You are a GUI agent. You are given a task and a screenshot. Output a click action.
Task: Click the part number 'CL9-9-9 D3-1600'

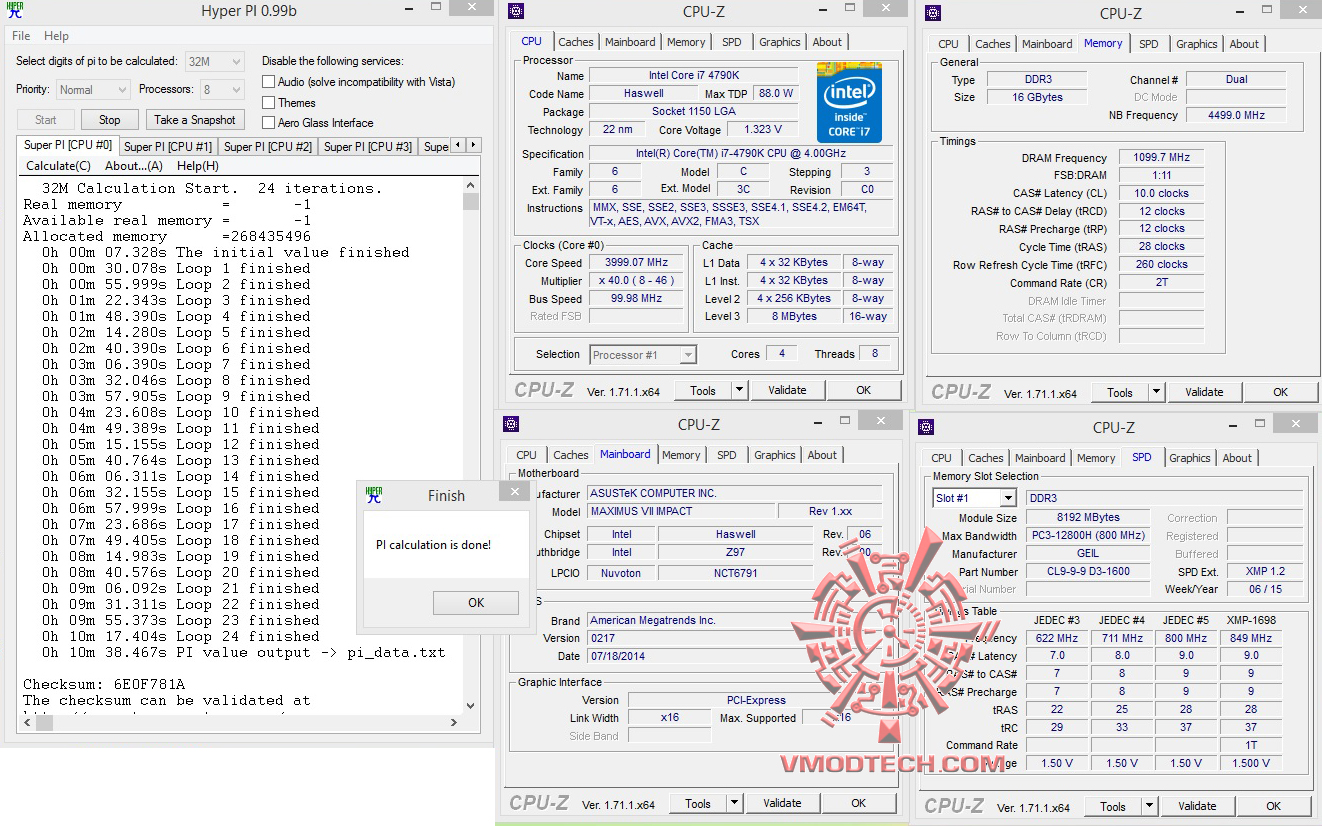1088,572
